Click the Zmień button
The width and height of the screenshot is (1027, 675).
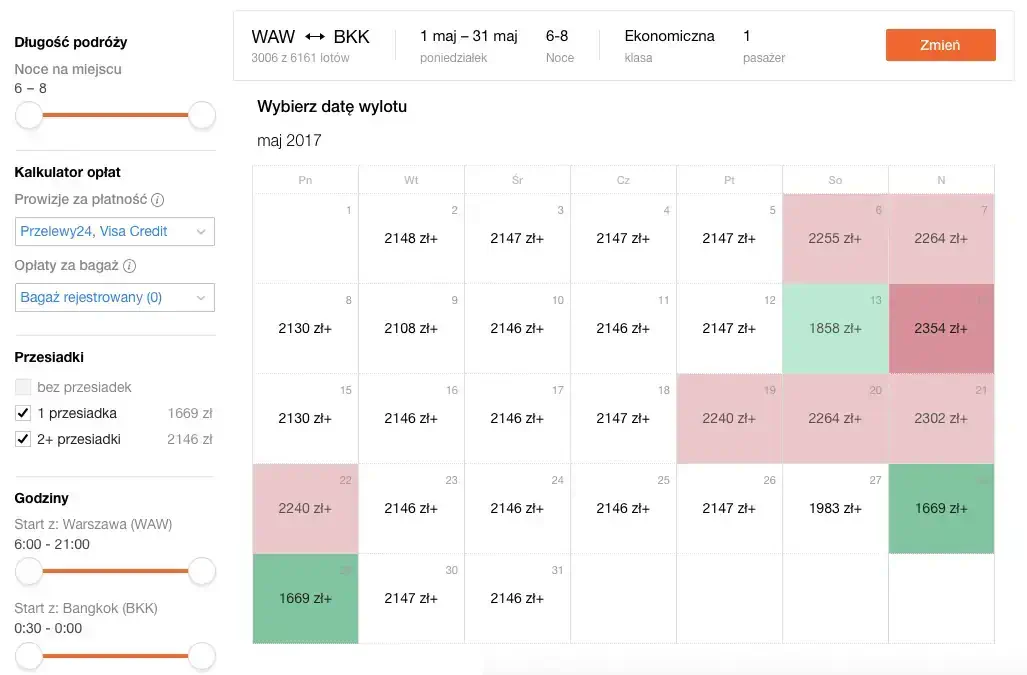pyautogui.click(x=941, y=45)
